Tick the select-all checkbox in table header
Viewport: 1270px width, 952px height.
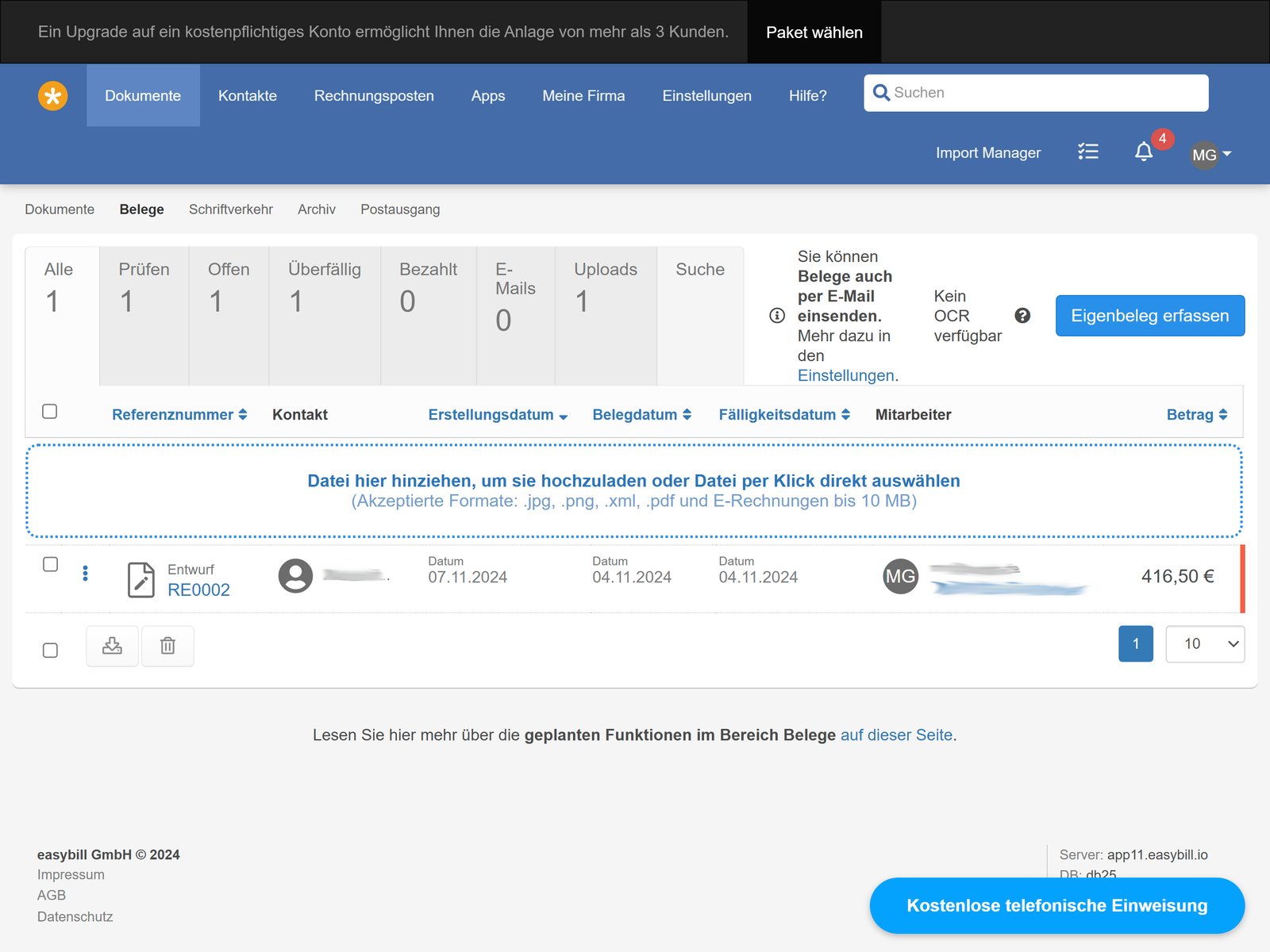click(50, 411)
